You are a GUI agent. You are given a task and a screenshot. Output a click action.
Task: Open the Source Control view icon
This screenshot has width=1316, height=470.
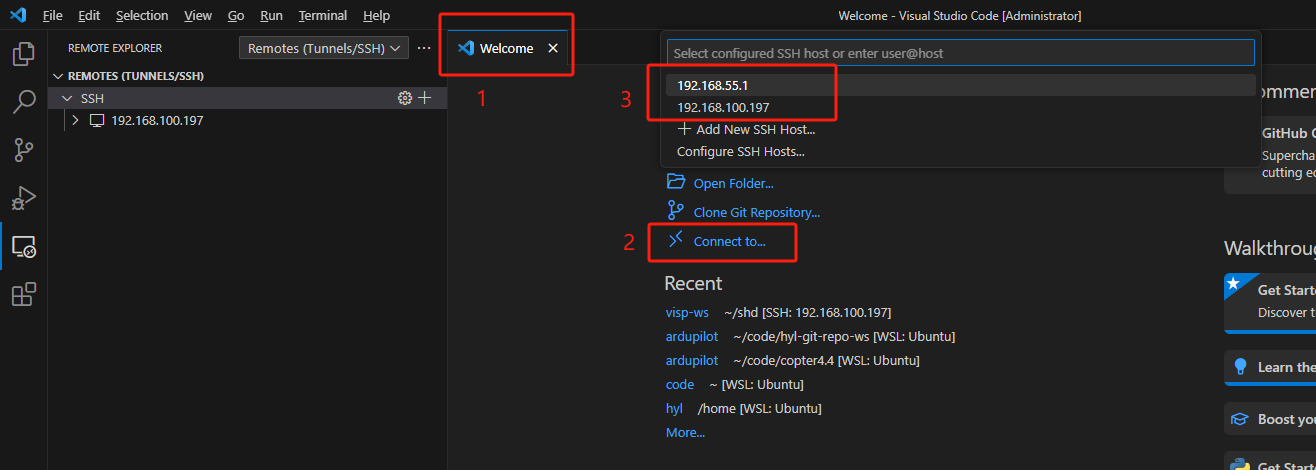(23, 150)
